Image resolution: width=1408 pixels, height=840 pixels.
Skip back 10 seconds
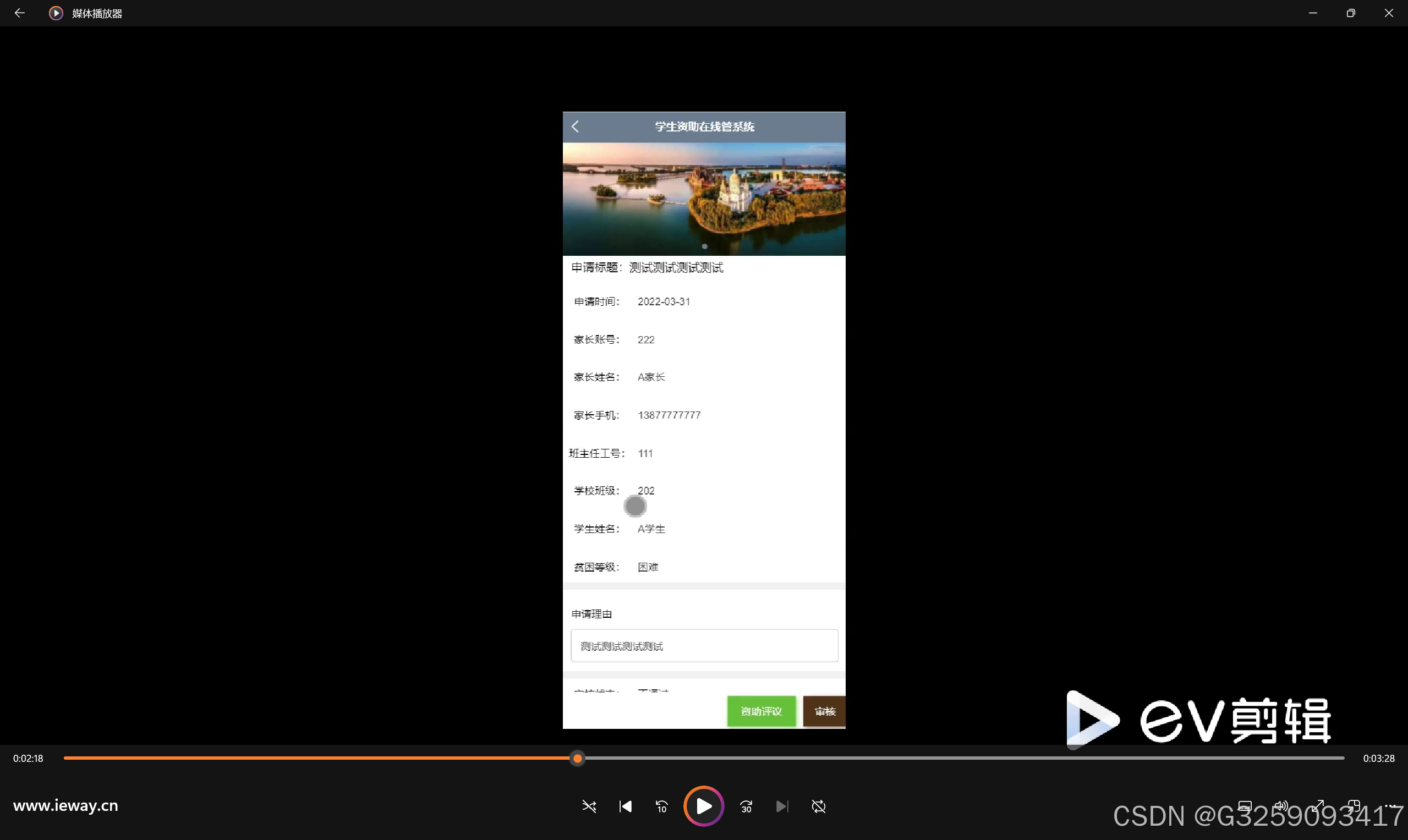click(x=661, y=806)
